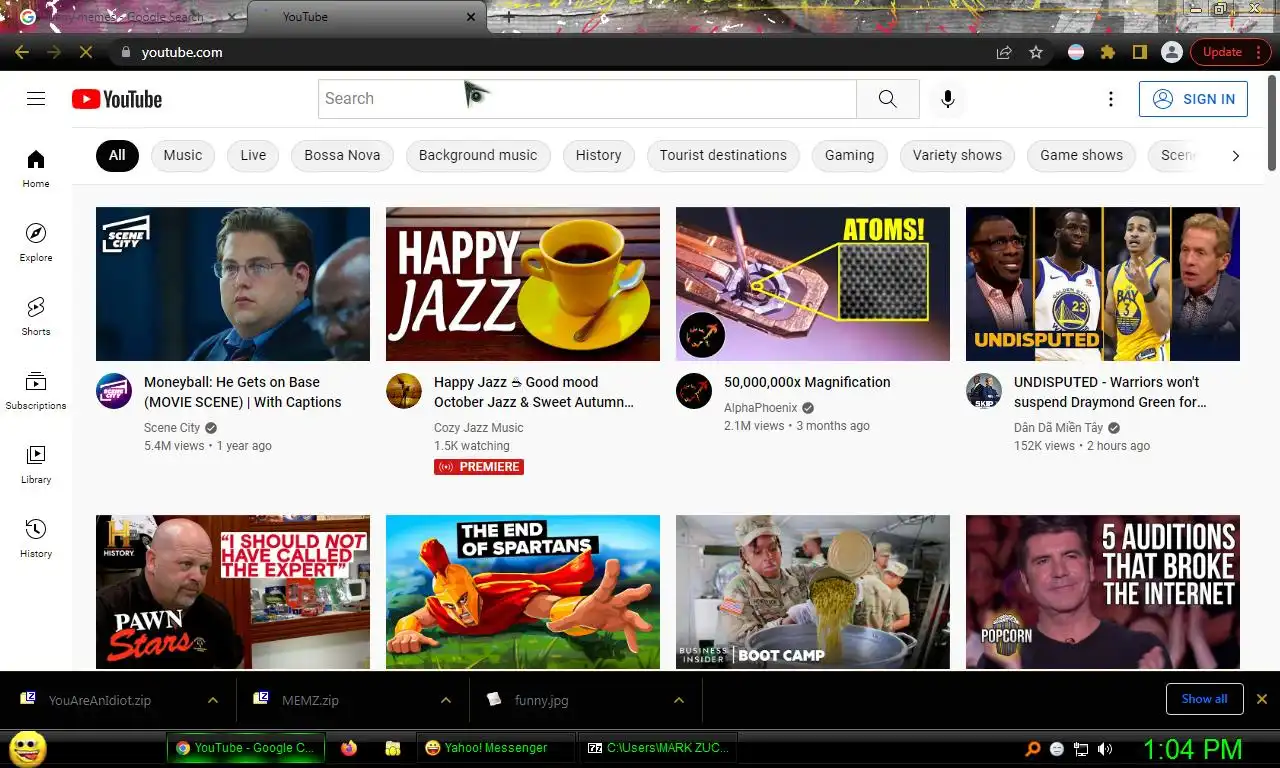This screenshot has height=768, width=1280.
Task: Select the Live filter chip
Action: tap(253, 155)
